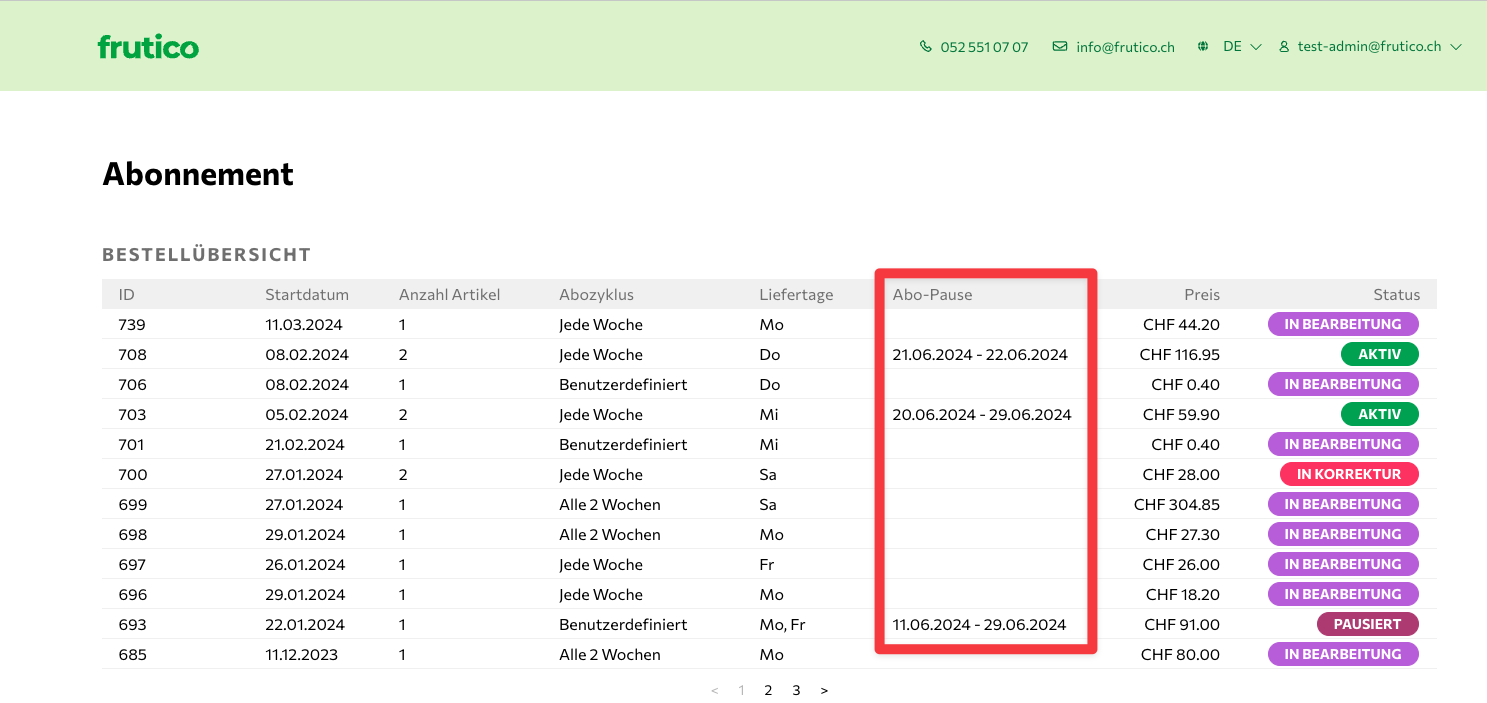This screenshot has width=1487, height=703.
Task: Open the DE language dropdown
Action: pyautogui.click(x=1242, y=47)
